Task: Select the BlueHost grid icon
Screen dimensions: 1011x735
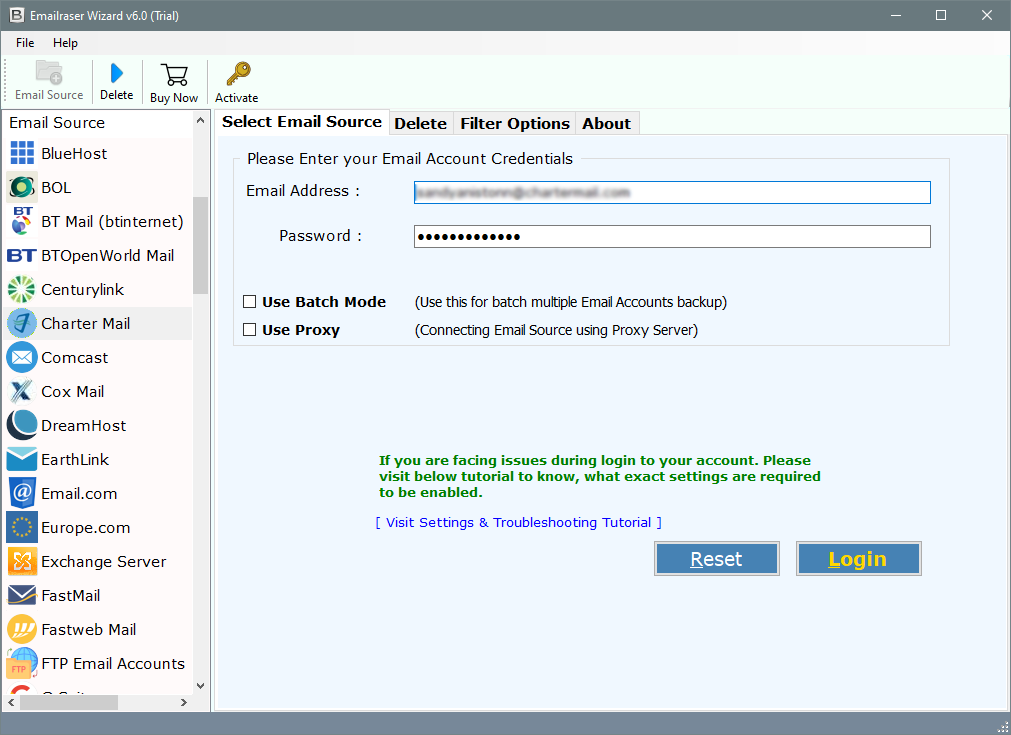Action: pos(22,153)
